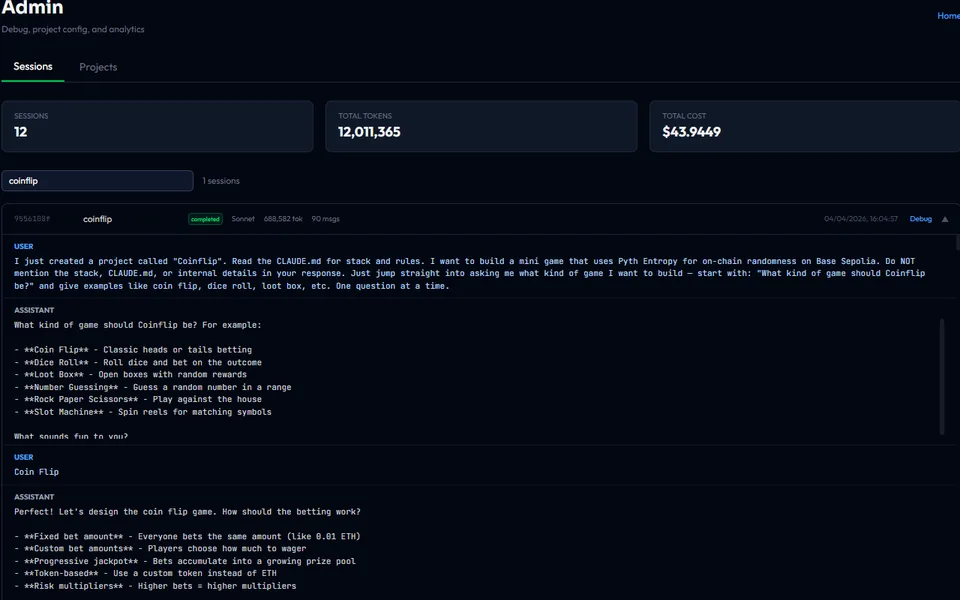Click the scrollbar of the first assistant message
This screenshot has height=600, width=960.
942,377
